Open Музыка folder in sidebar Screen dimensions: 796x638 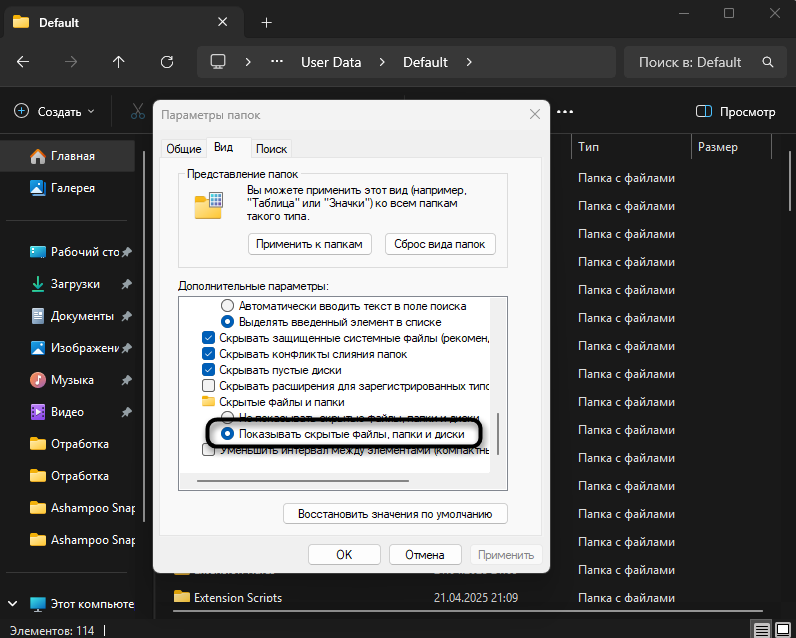coord(72,380)
